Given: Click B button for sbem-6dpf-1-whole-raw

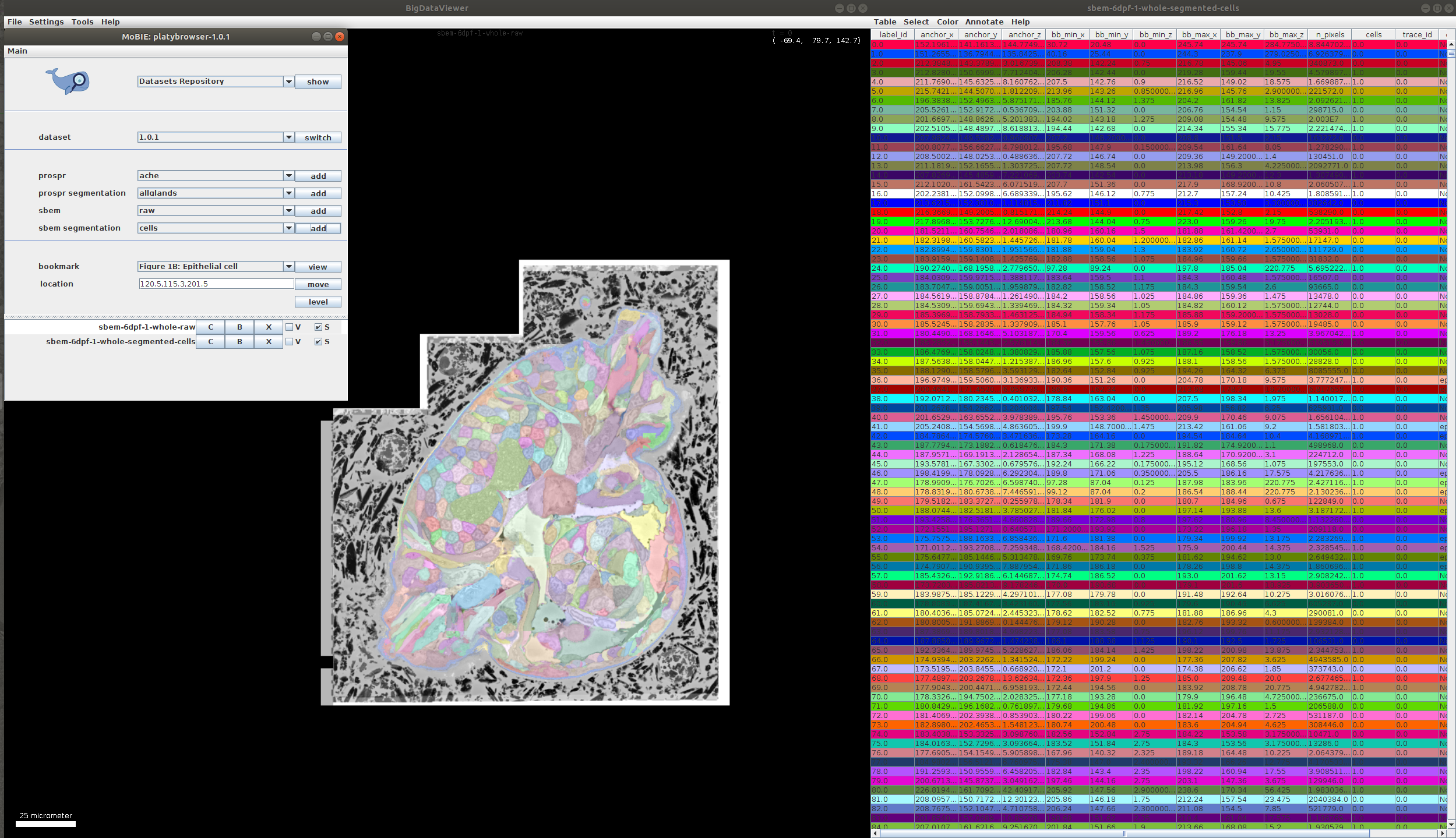Looking at the screenshot, I should pos(239,327).
